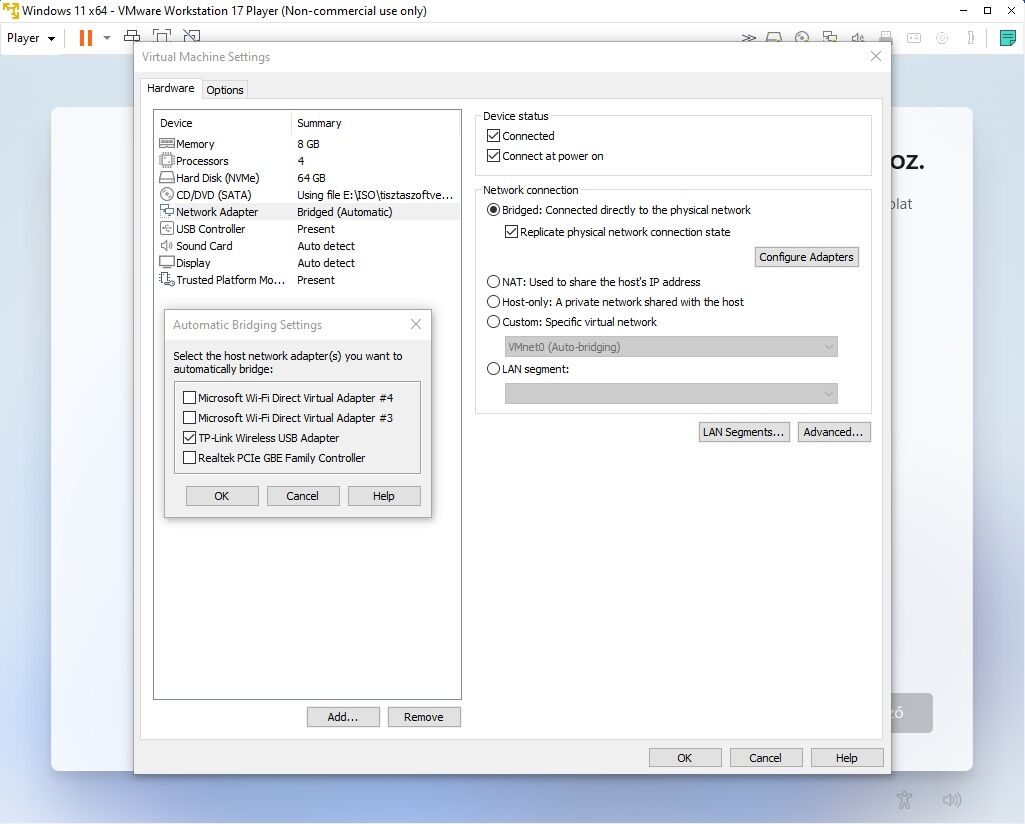Screen dimensions: 1025x824
Task: Select the Network Adapter device row
Action: [309, 212]
